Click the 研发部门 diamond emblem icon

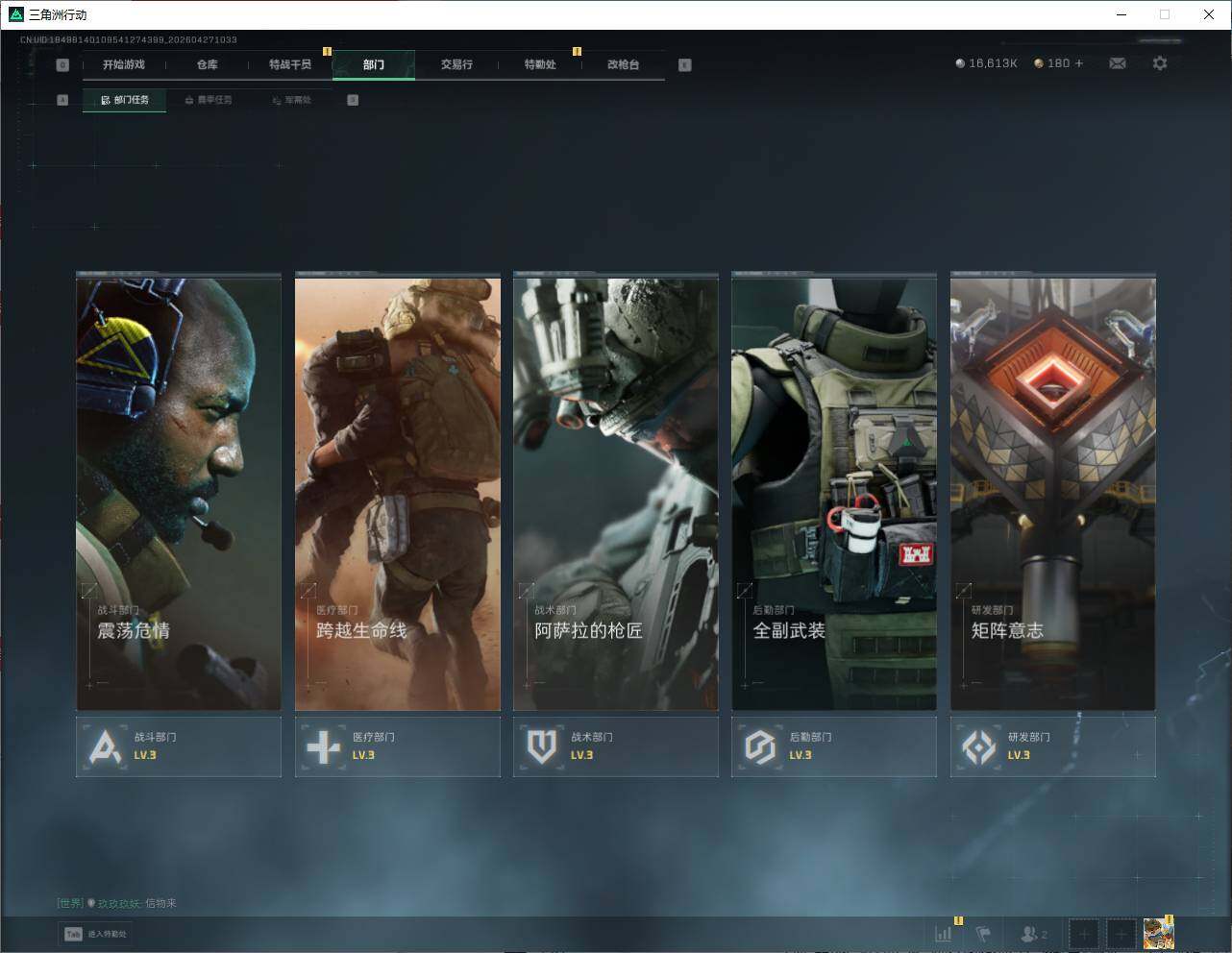[x=979, y=746]
